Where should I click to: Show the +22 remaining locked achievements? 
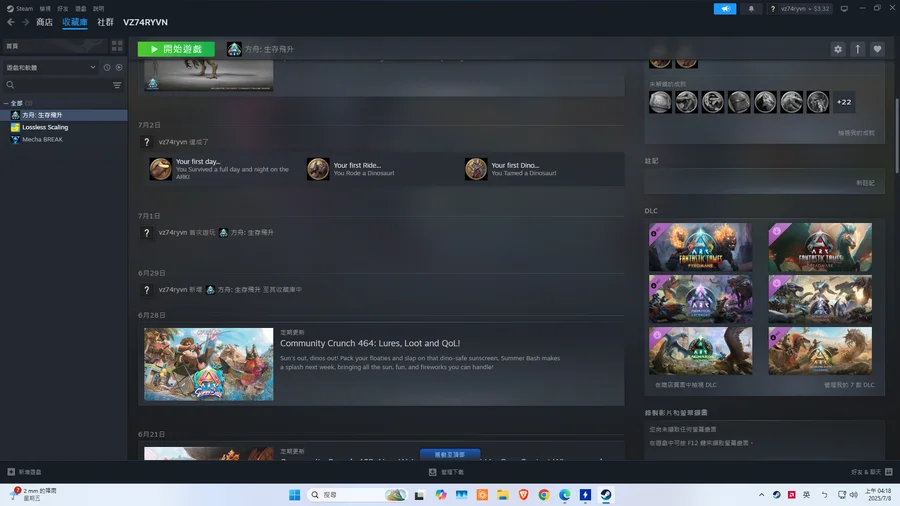click(844, 102)
